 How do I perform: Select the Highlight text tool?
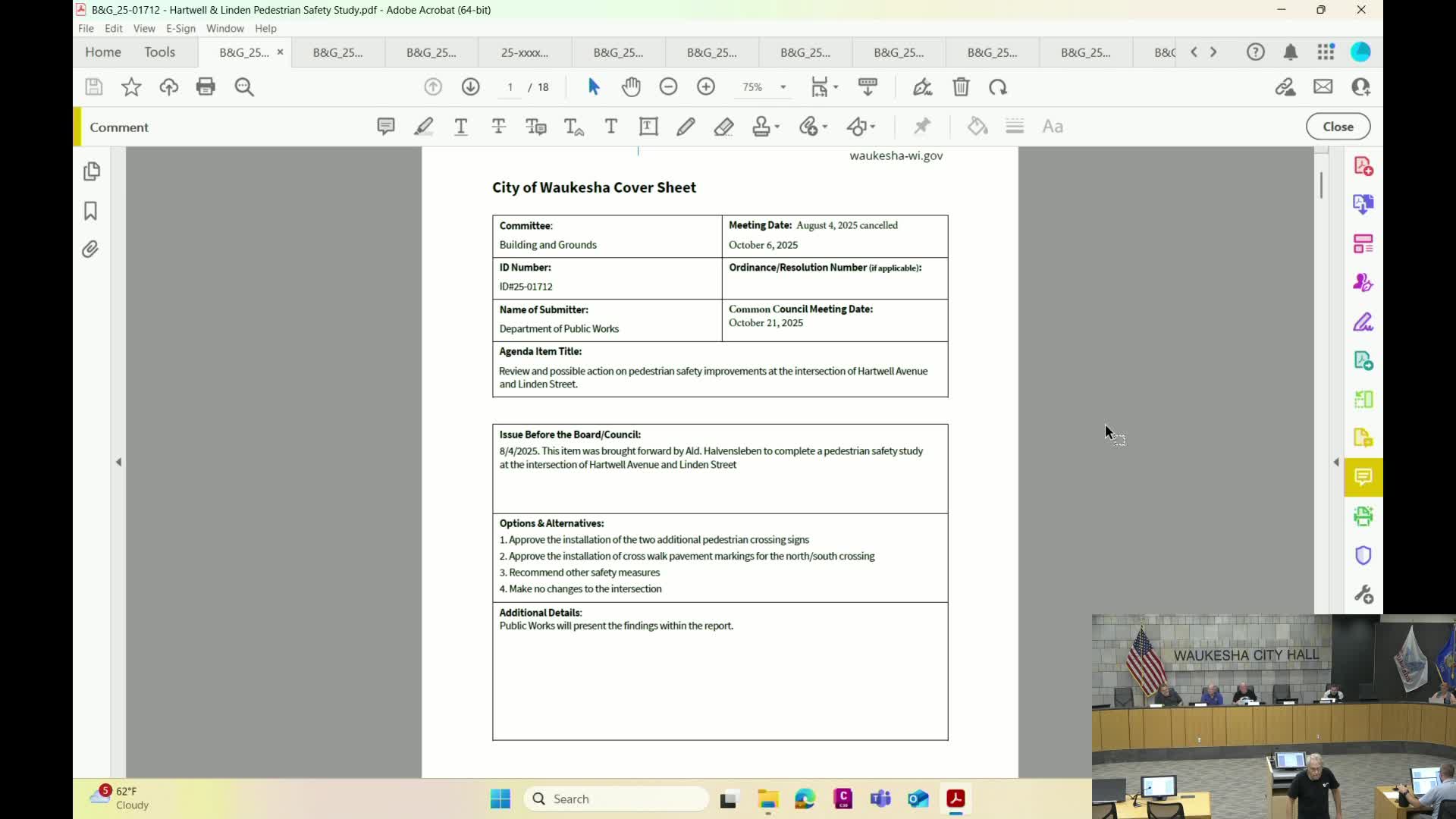(423, 127)
